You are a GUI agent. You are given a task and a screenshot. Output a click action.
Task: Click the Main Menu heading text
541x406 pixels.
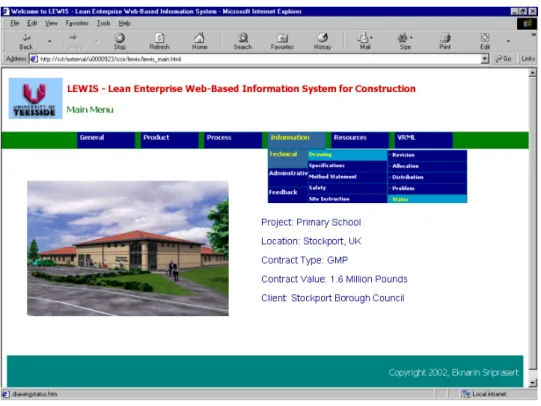click(90, 110)
